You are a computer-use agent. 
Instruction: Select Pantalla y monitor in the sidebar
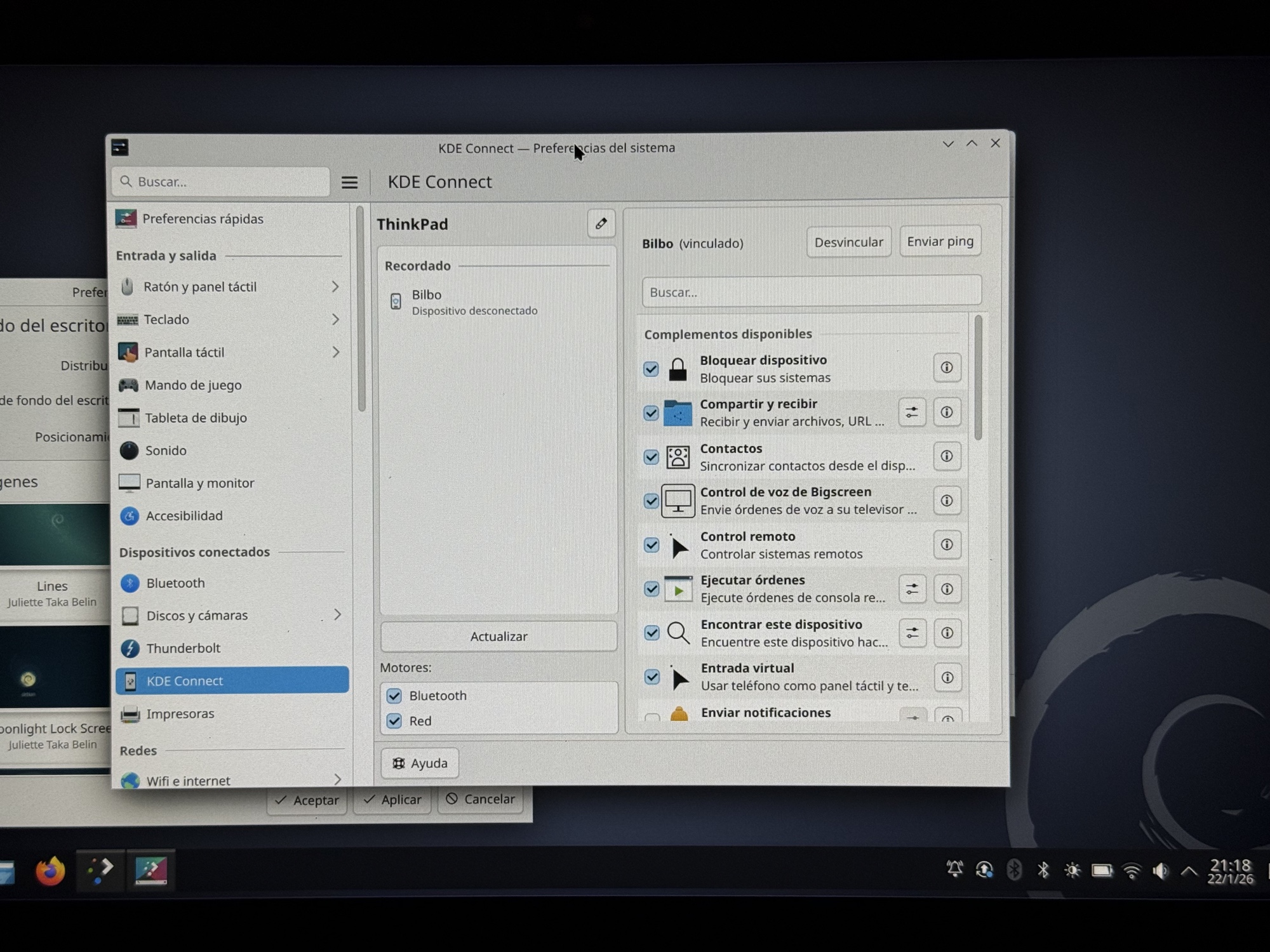tap(199, 483)
